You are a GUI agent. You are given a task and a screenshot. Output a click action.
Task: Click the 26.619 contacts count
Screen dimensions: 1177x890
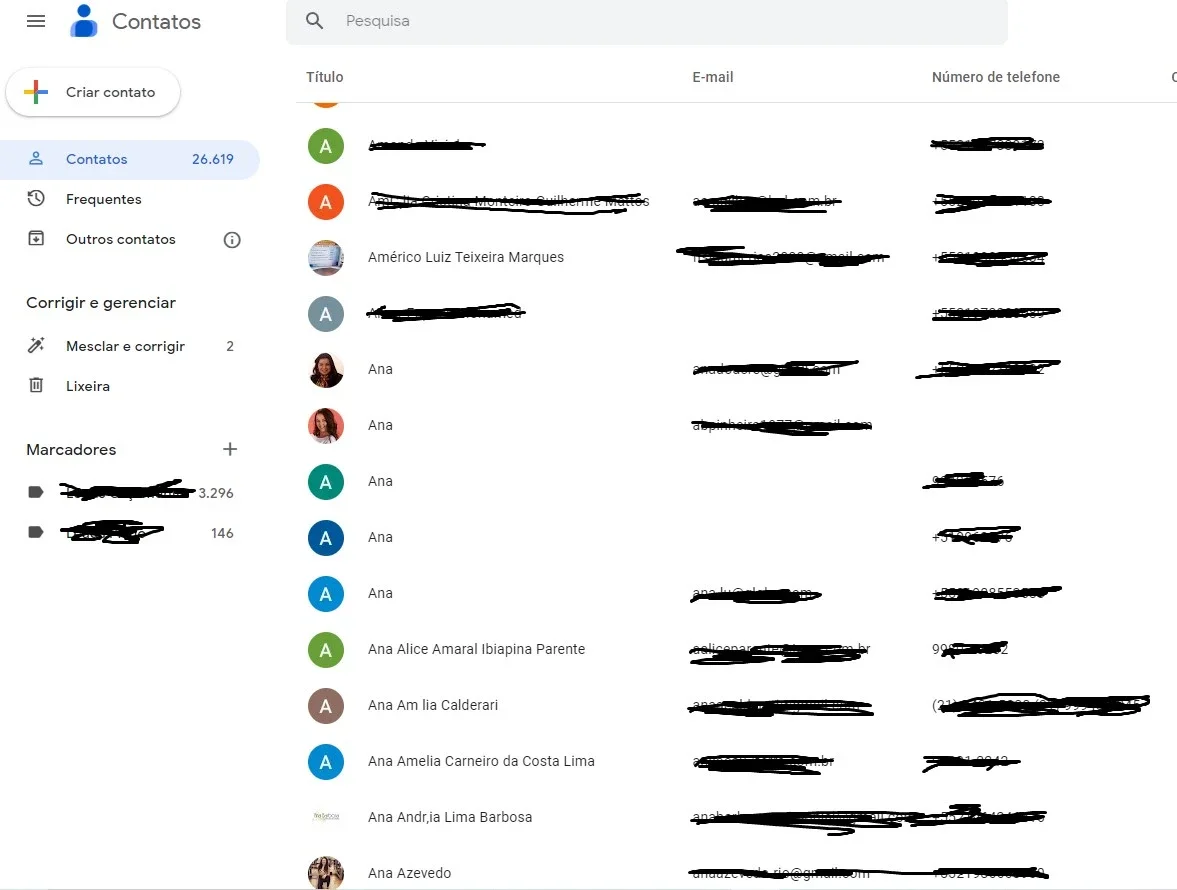pyautogui.click(x=212, y=159)
